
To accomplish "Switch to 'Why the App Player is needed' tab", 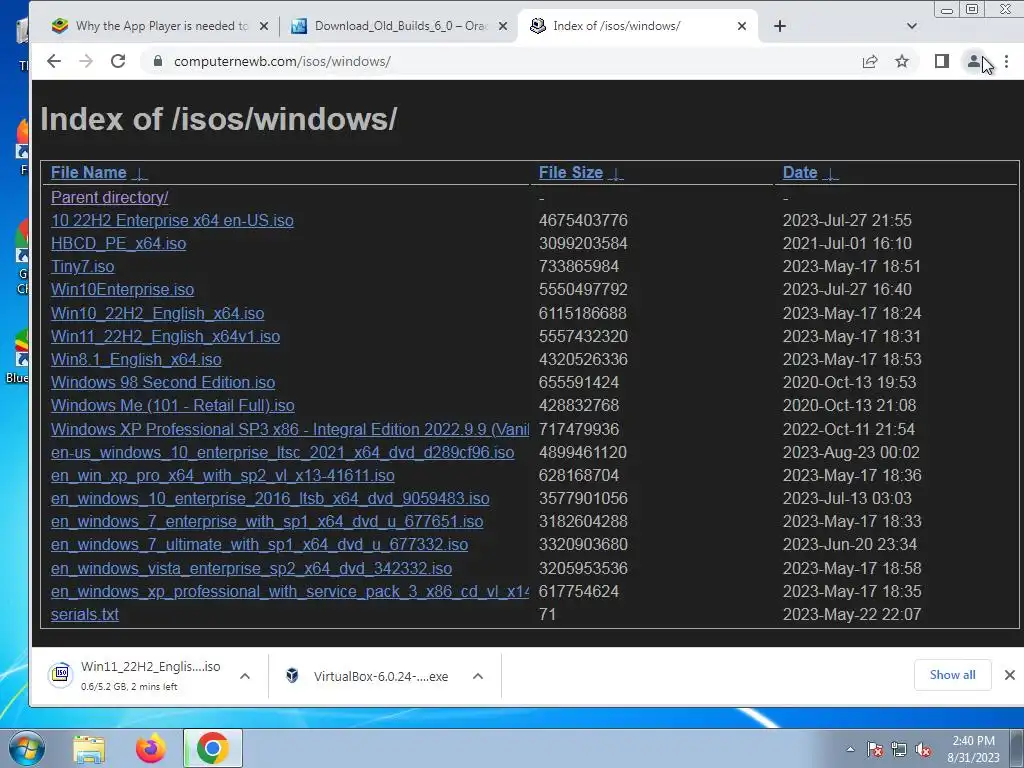I will 160,26.
